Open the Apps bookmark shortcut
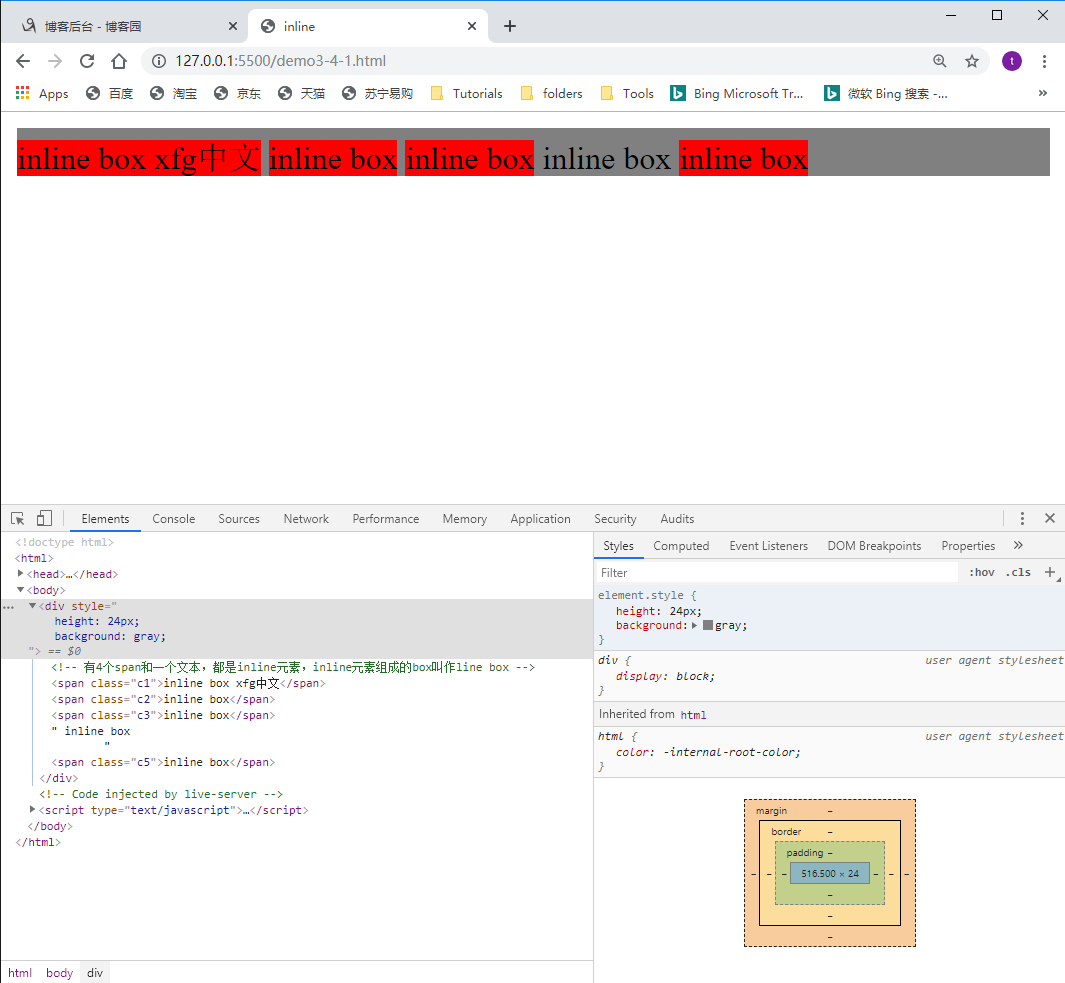 coord(42,94)
